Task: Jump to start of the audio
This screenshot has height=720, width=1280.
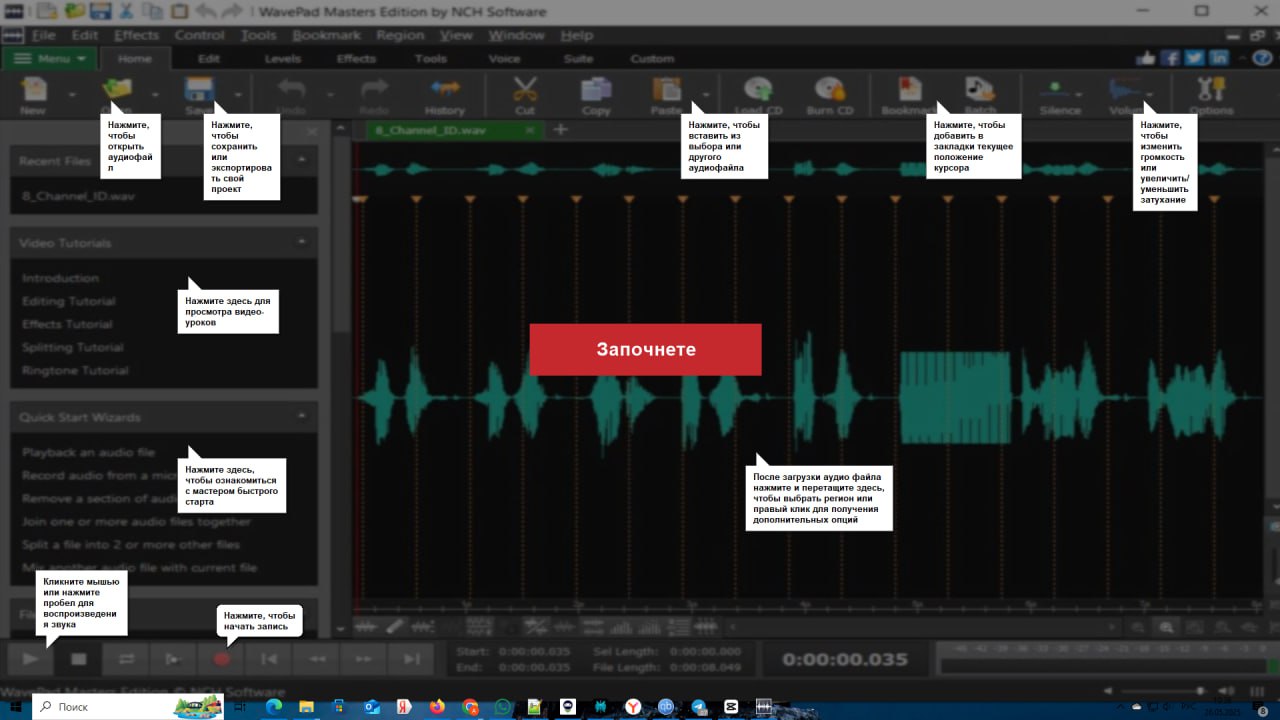Action: (269, 659)
